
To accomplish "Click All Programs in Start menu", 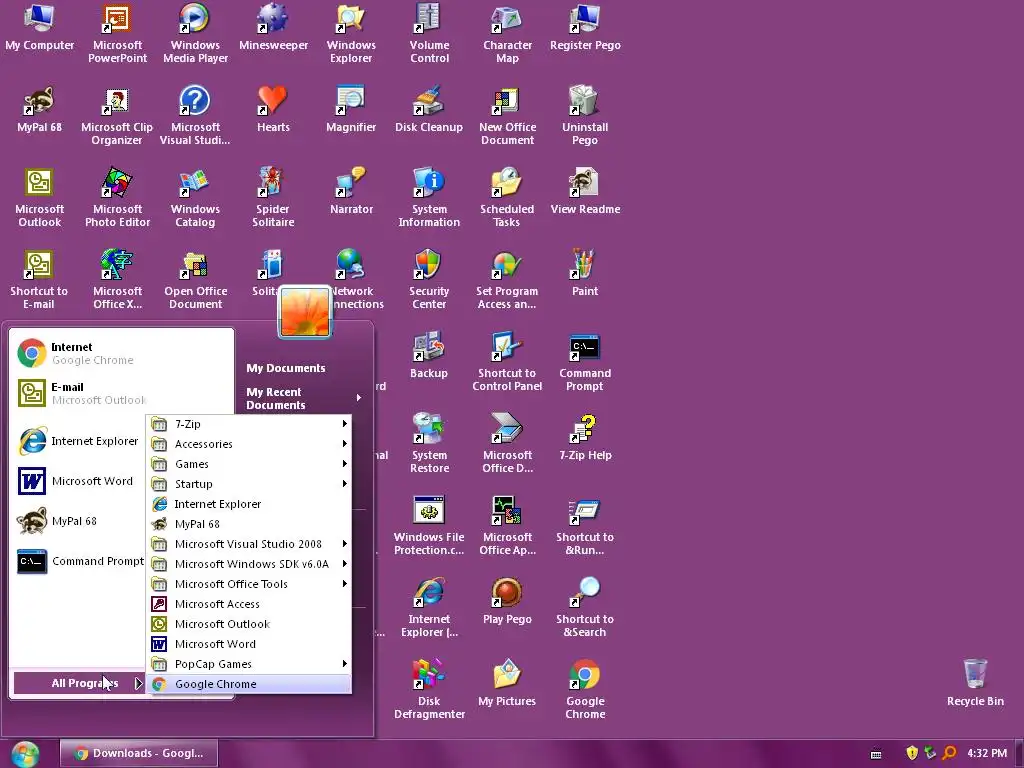I will 79,683.
